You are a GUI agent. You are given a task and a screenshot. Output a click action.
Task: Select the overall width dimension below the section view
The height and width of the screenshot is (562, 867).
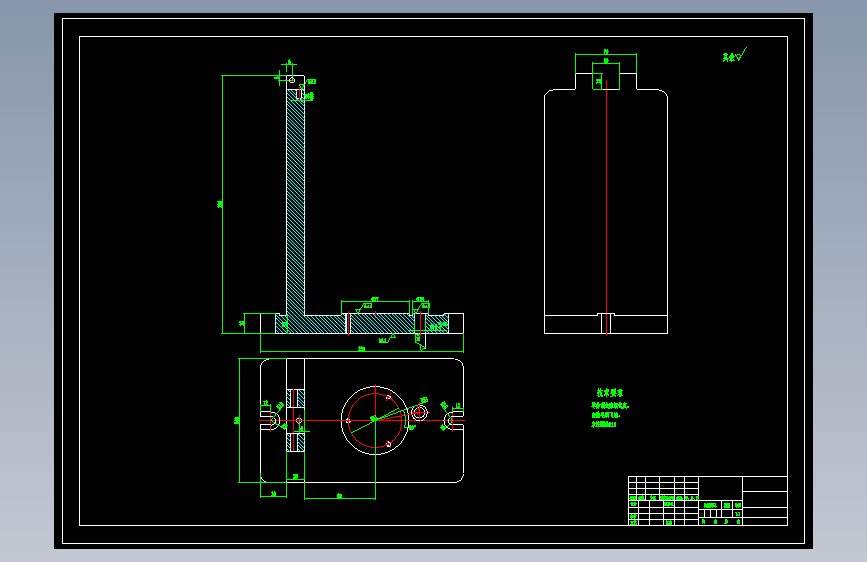coord(362,351)
